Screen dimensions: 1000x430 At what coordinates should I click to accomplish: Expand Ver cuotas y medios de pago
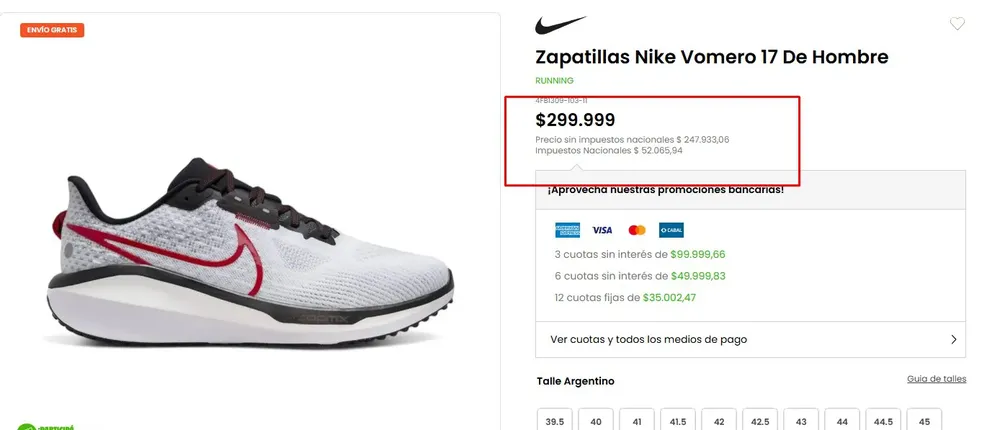(649, 339)
